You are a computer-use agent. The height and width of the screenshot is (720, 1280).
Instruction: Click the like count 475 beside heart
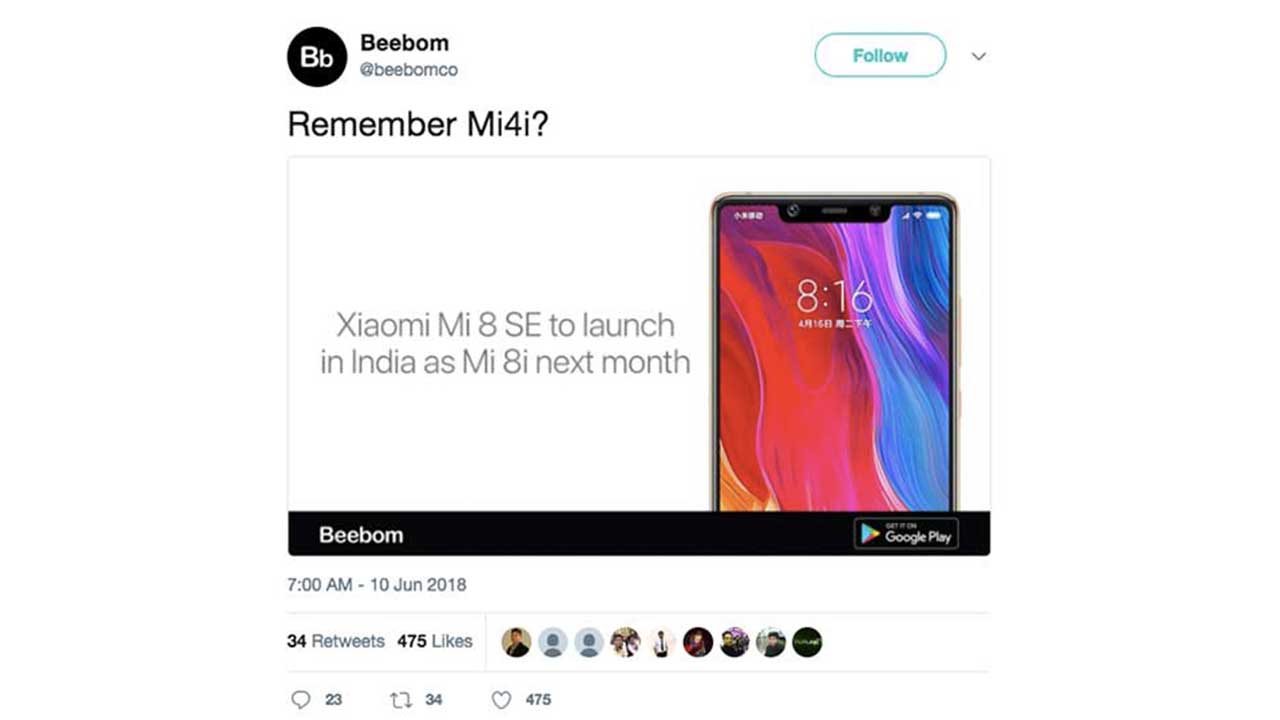[x=538, y=700]
